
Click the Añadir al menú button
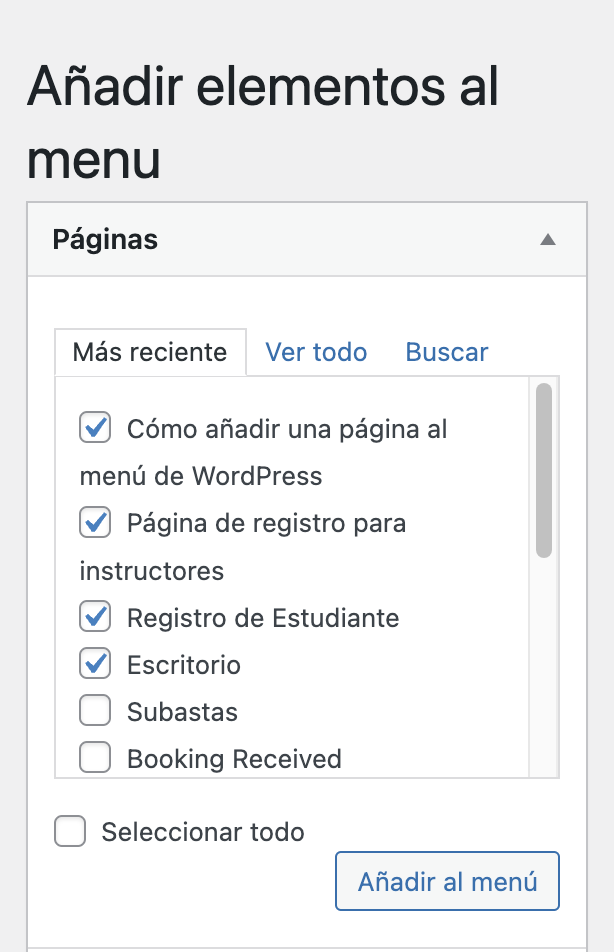[446, 881]
